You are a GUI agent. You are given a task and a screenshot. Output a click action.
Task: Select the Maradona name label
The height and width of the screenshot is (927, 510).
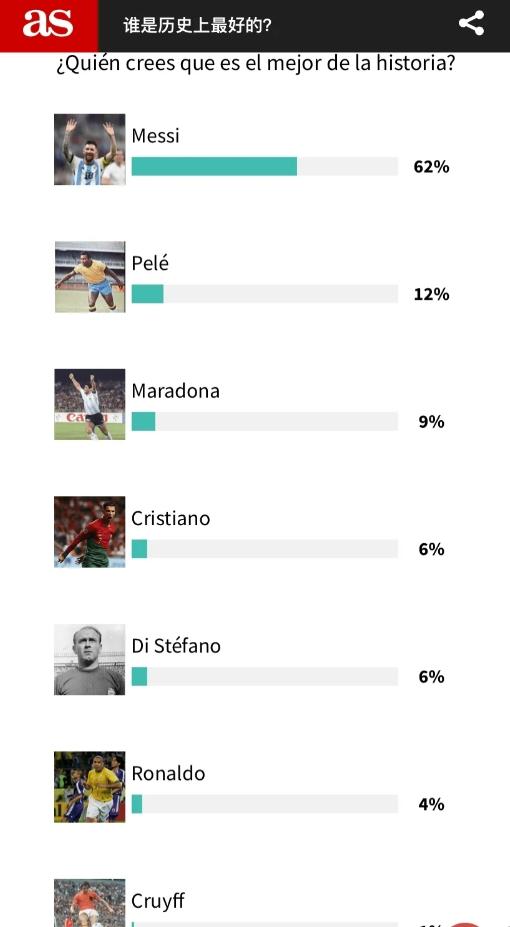click(x=176, y=391)
